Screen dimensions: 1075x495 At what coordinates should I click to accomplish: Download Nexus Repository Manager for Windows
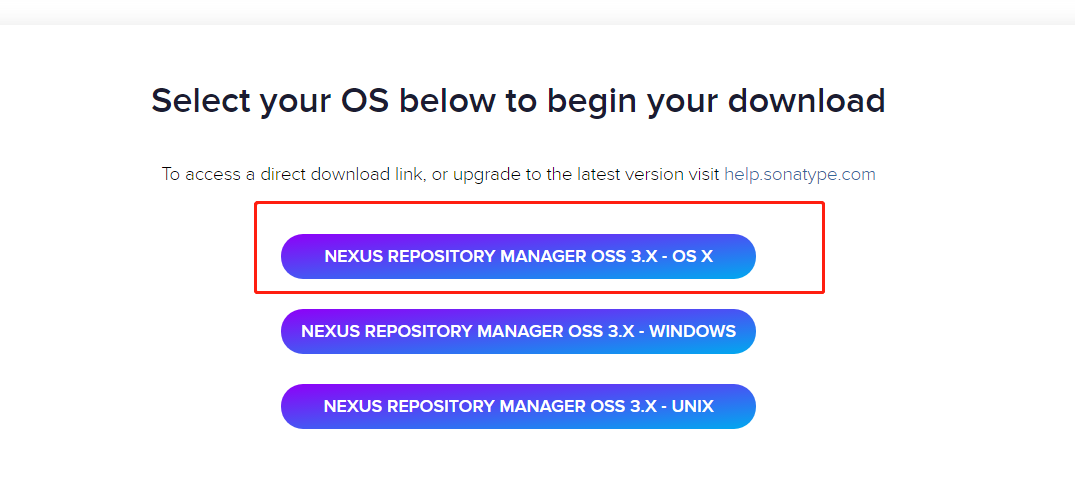(x=518, y=331)
